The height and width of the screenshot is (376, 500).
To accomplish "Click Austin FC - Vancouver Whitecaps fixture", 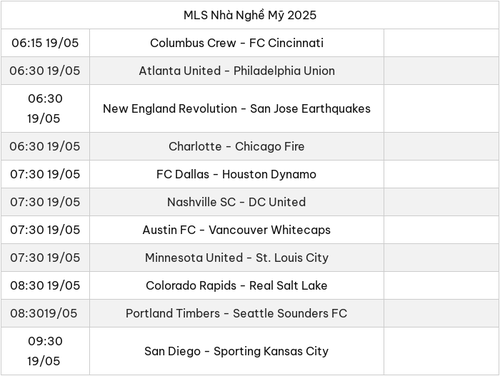I will [236, 230].
